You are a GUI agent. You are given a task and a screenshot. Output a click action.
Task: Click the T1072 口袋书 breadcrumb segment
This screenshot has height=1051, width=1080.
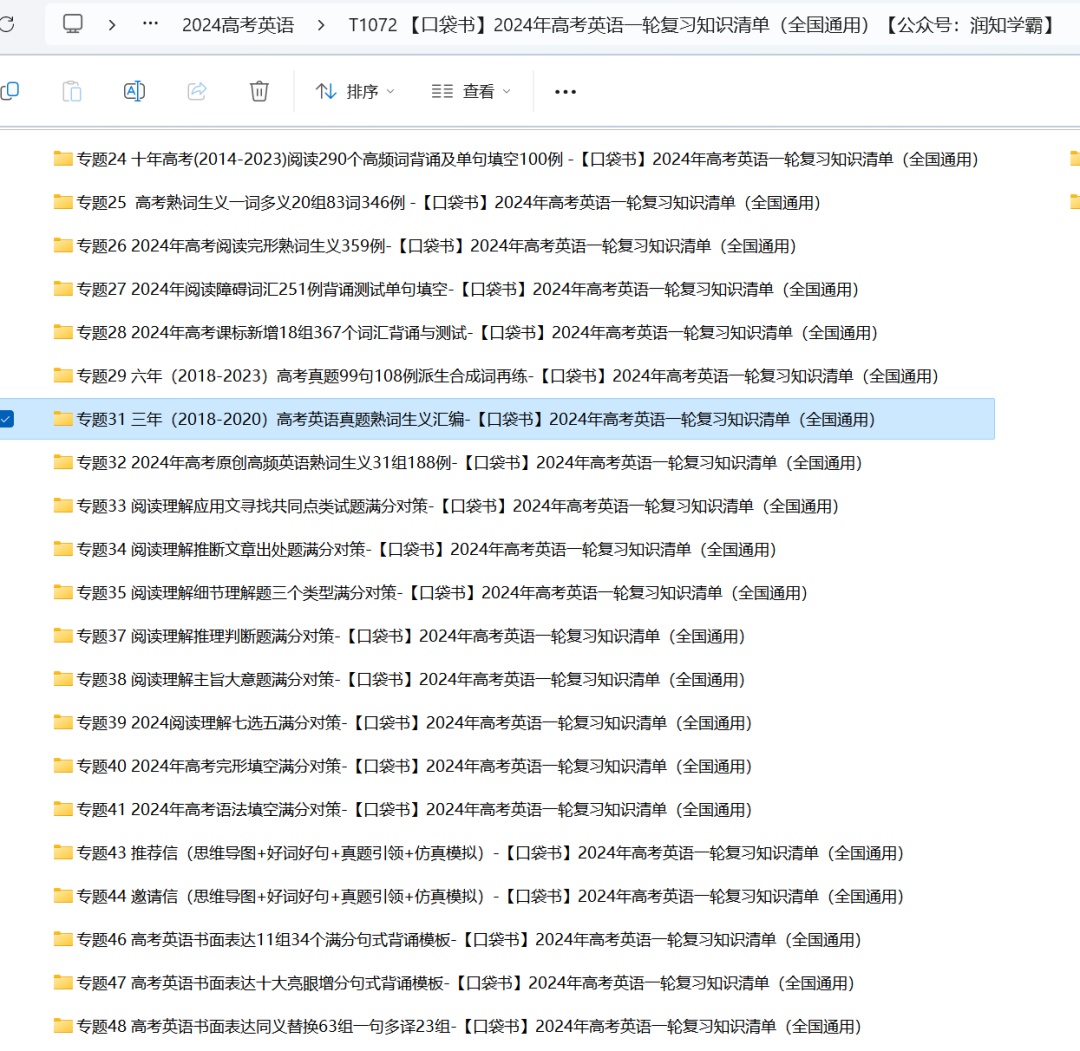pos(701,25)
